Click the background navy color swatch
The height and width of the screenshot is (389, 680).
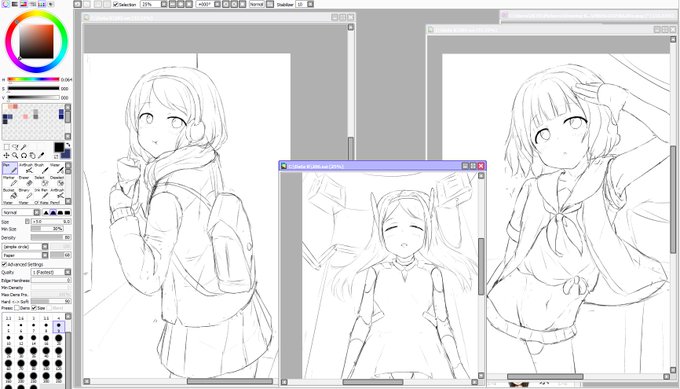pos(66,154)
